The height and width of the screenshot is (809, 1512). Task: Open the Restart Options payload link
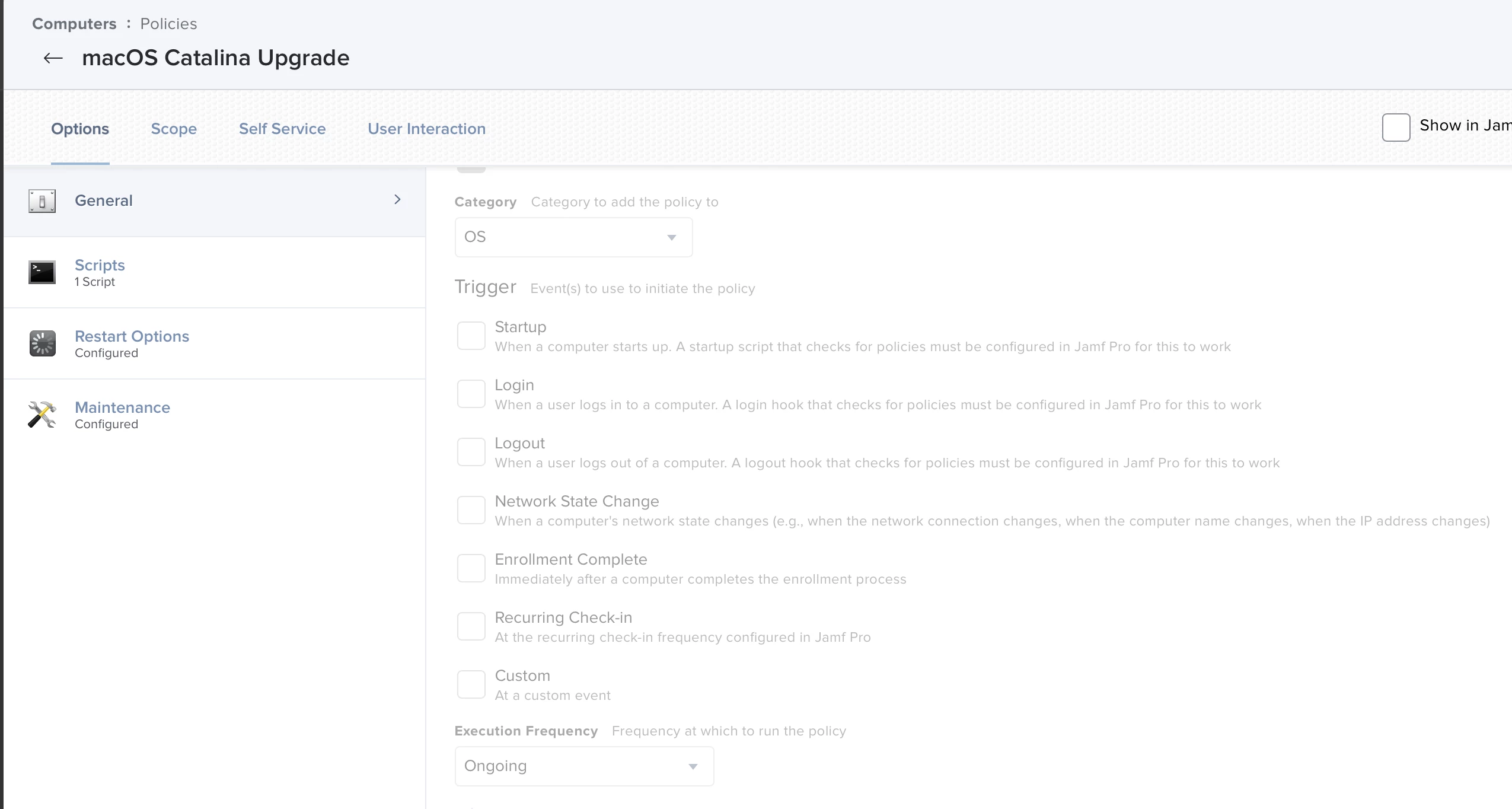(x=132, y=336)
